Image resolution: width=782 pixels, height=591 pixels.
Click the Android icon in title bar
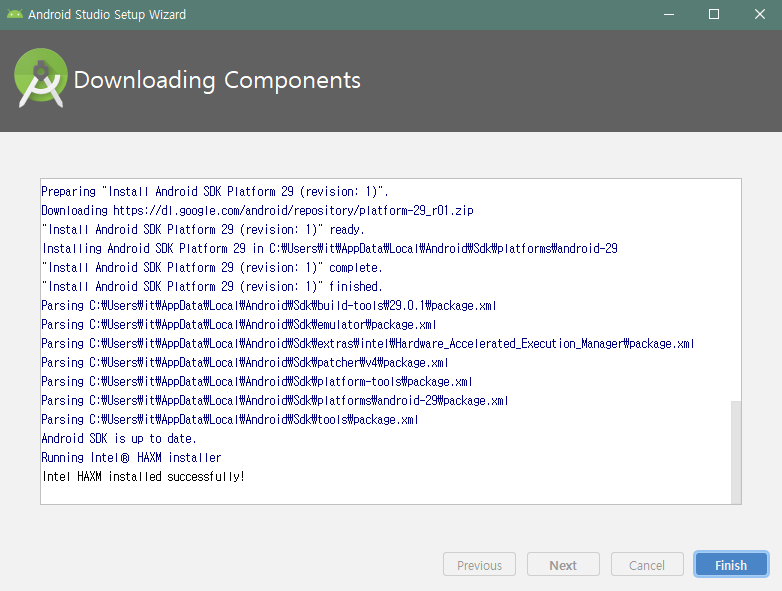[x=14, y=14]
